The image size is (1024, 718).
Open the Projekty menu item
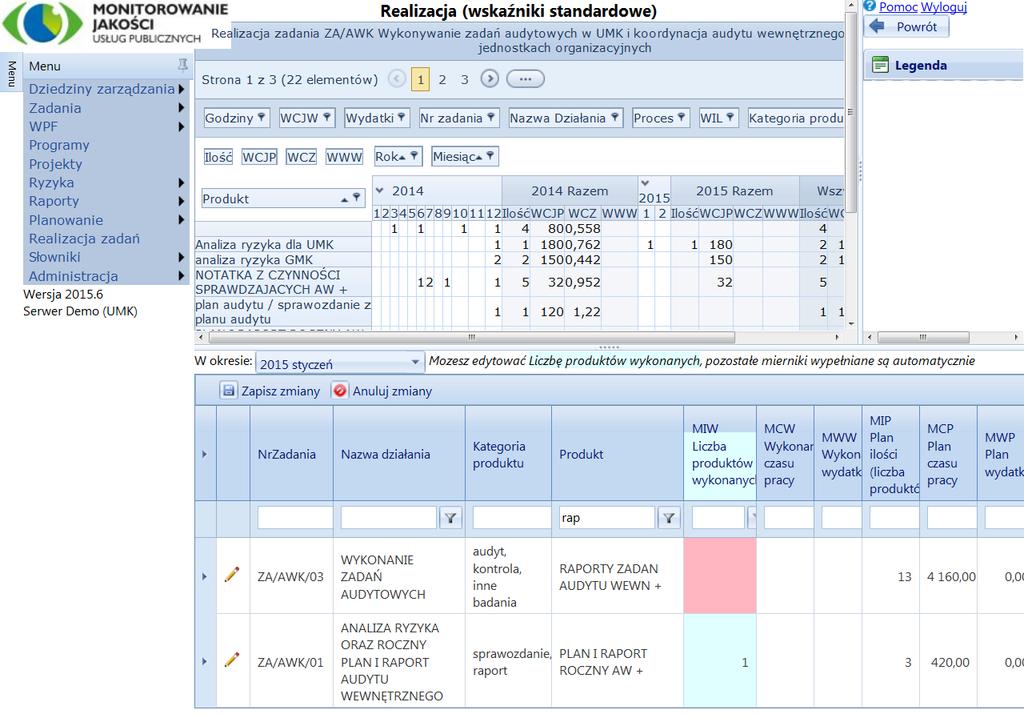pos(56,164)
